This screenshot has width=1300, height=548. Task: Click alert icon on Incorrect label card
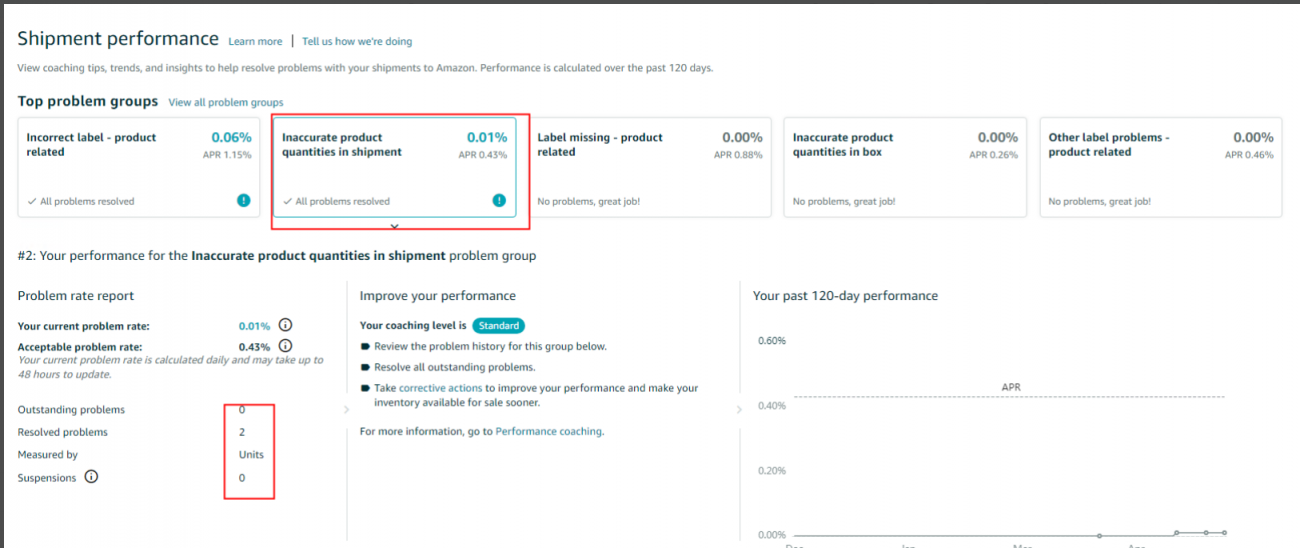[x=243, y=201]
